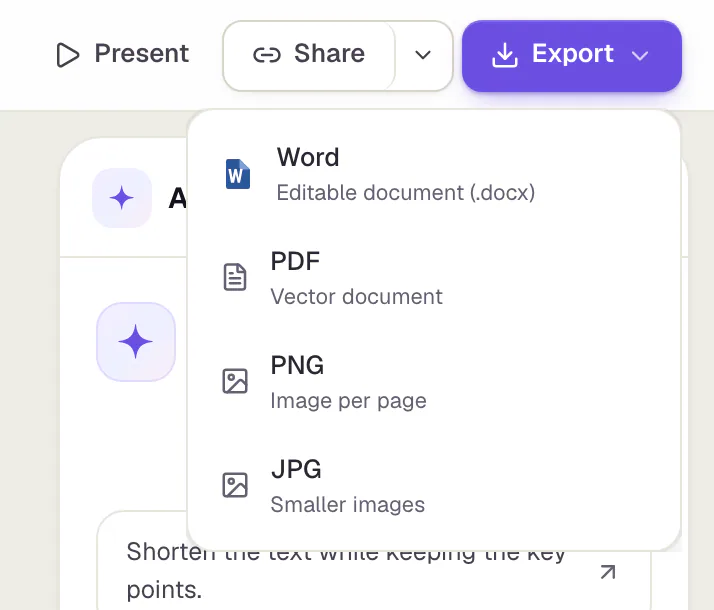Open the Share options chevron dropdown

pyautogui.click(x=423, y=55)
